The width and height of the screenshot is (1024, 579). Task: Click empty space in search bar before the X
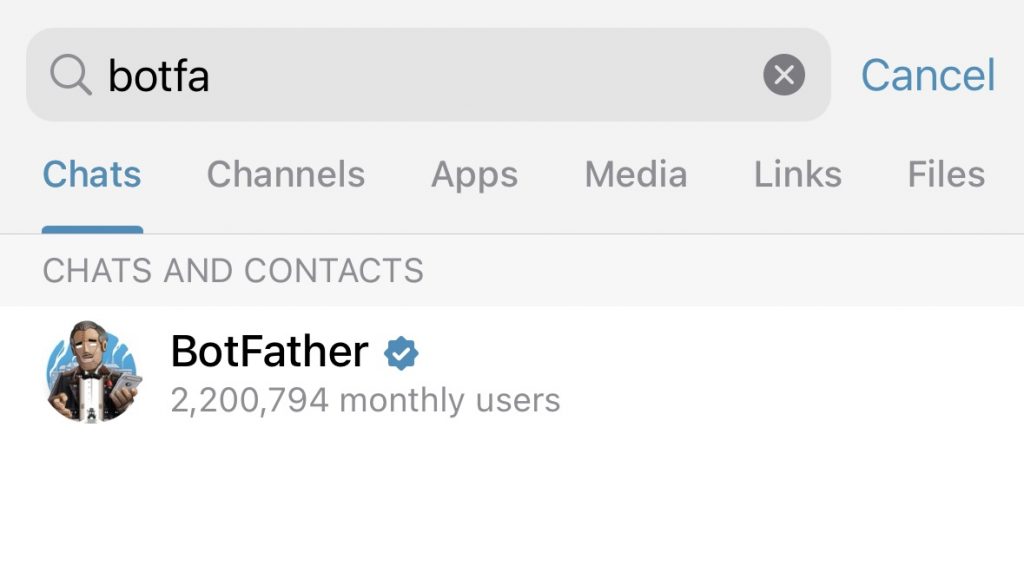pos(483,74)
